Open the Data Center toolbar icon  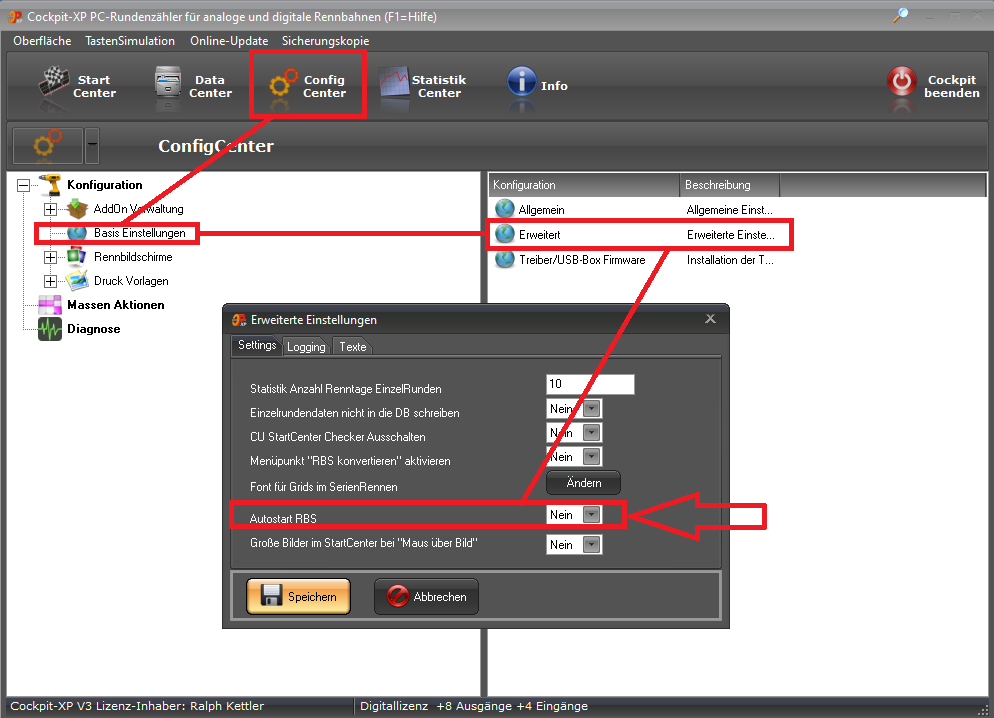coord(172,86)
